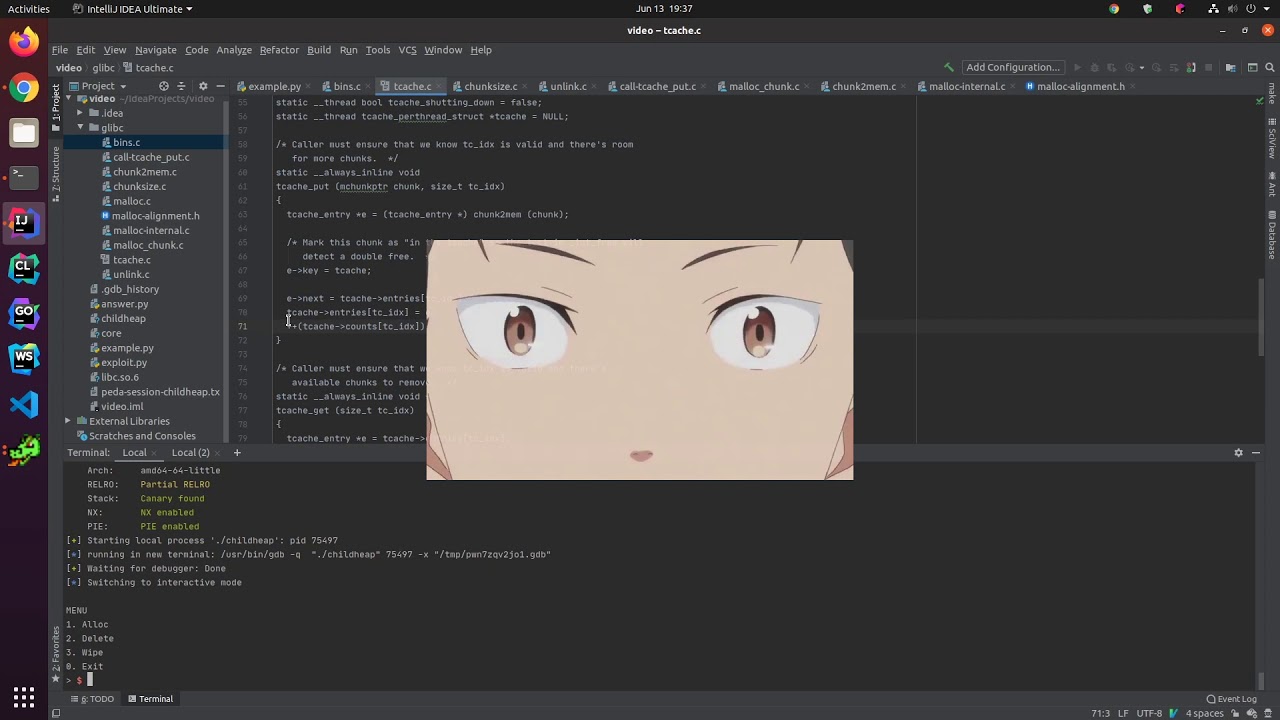Click the locate-in-project target icon
The height and width of the screenshot is (720, 1280).
164,86
